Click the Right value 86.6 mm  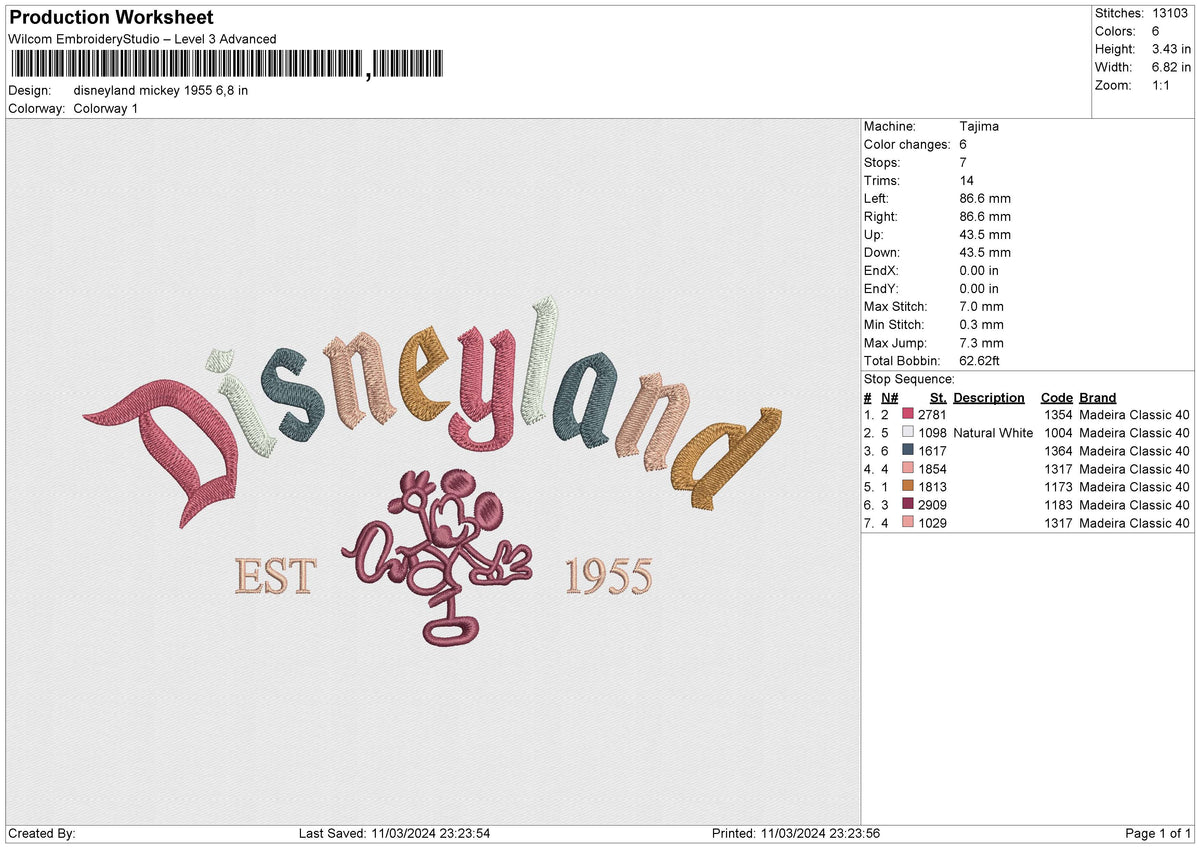pyautogui.click(x=985, y=216)
